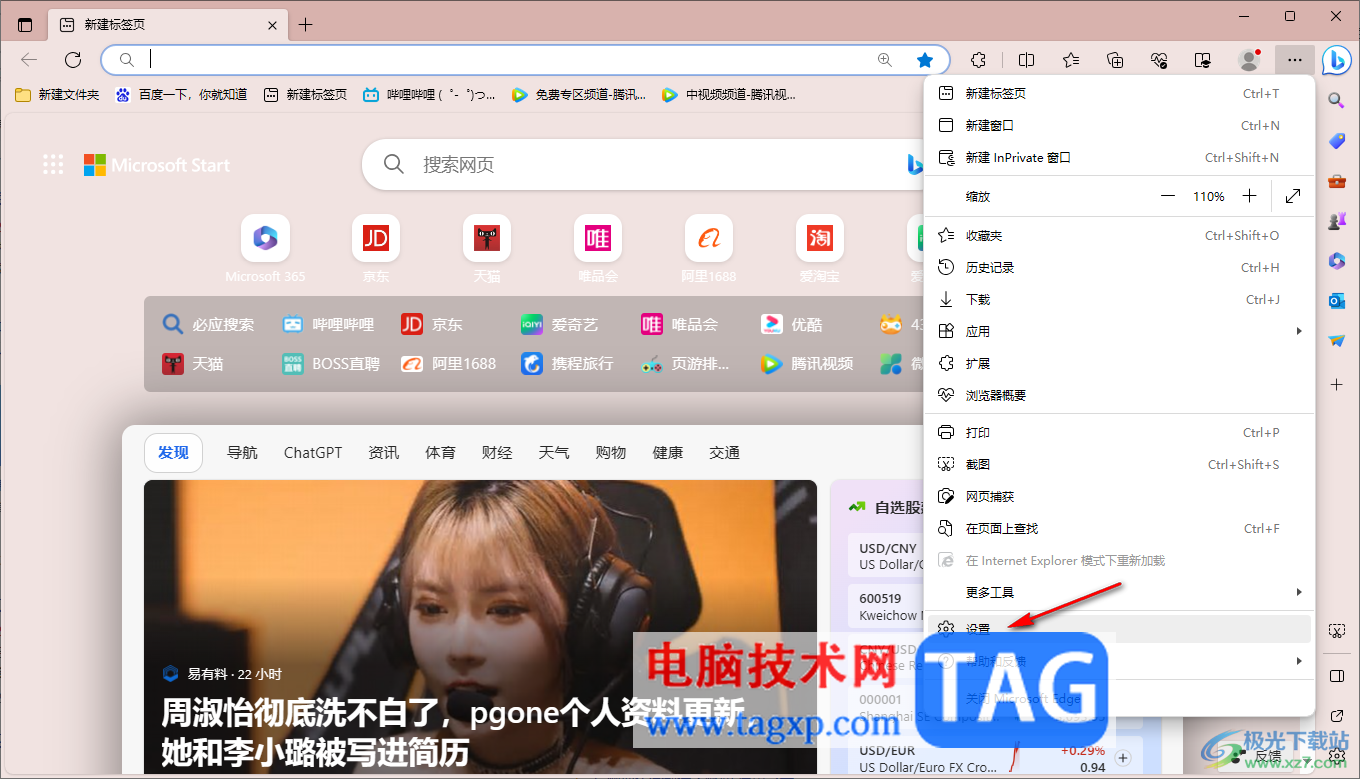Select 新建标签页 in the menu
The image size is (1360, 779).
[1119, 93]
